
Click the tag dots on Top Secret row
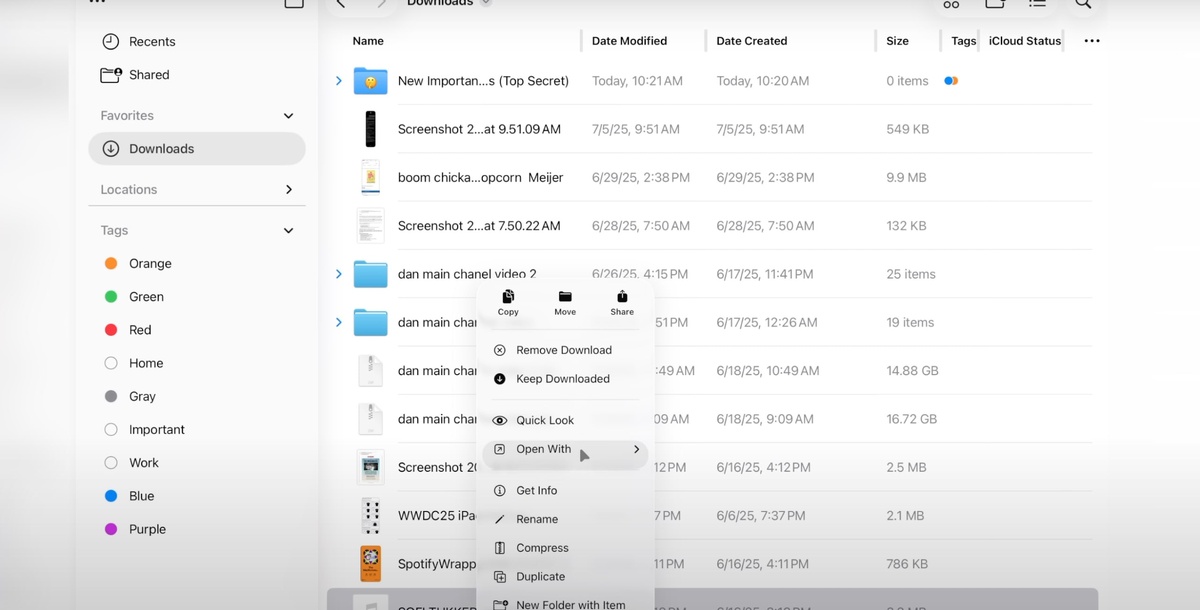tap(951, 81)
